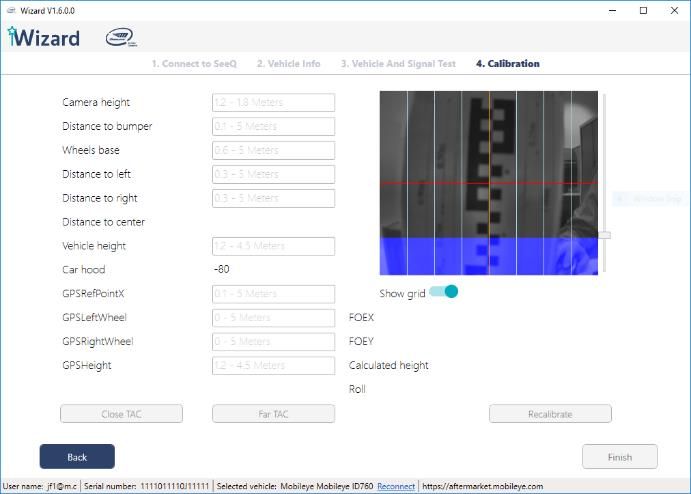Click the Recalibrate button
This screenshot has height=494, width=691.
coord(550,414)
